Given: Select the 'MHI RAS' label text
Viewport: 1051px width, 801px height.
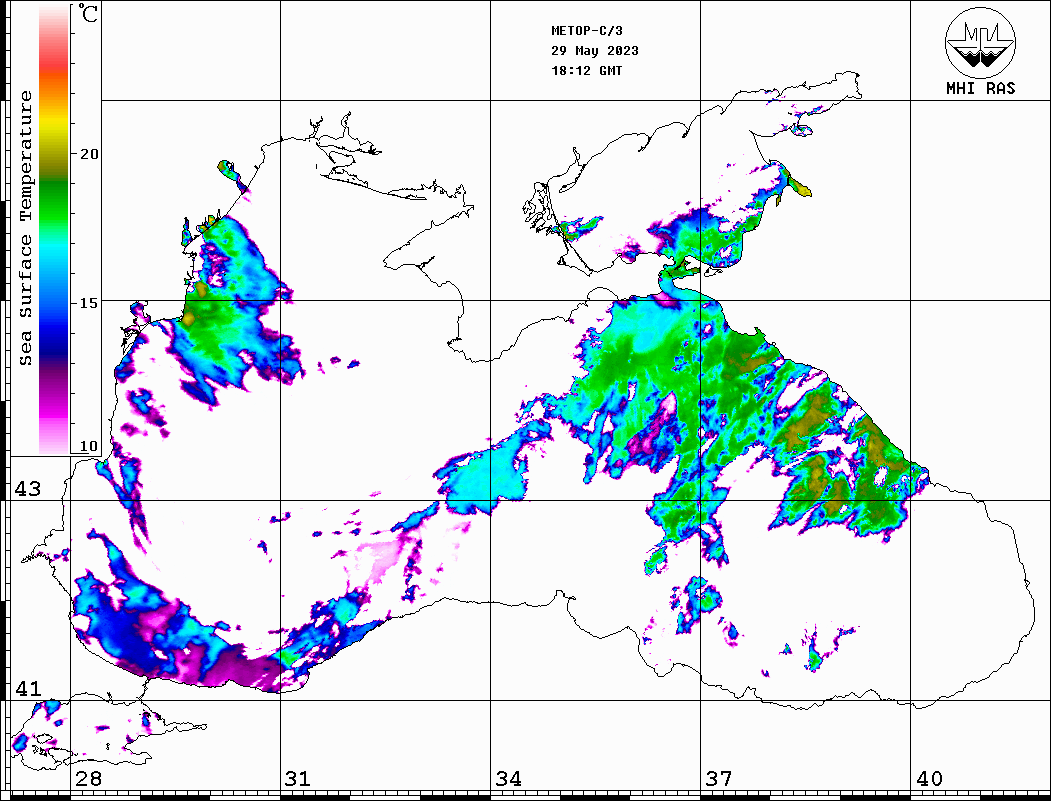Looking at the screenshot, I should click(x=980, y=88).
